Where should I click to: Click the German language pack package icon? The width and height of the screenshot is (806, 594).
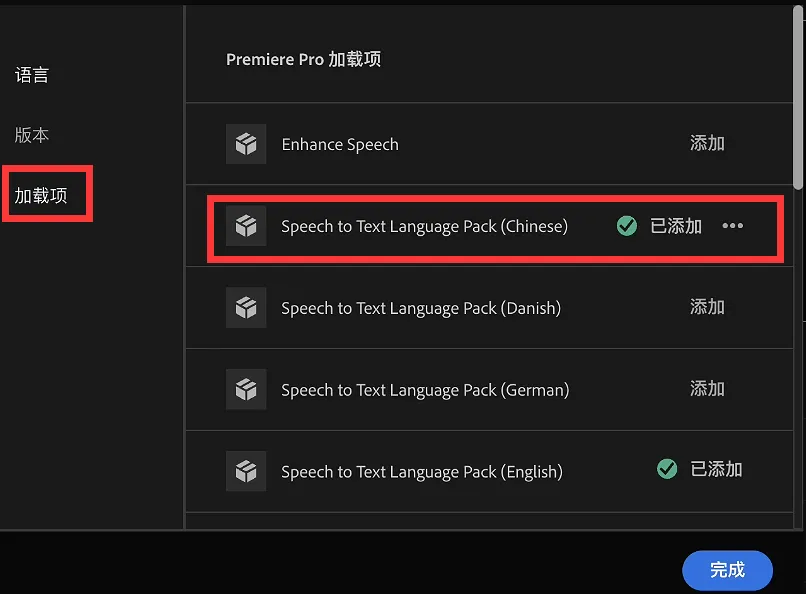(246, 390)
